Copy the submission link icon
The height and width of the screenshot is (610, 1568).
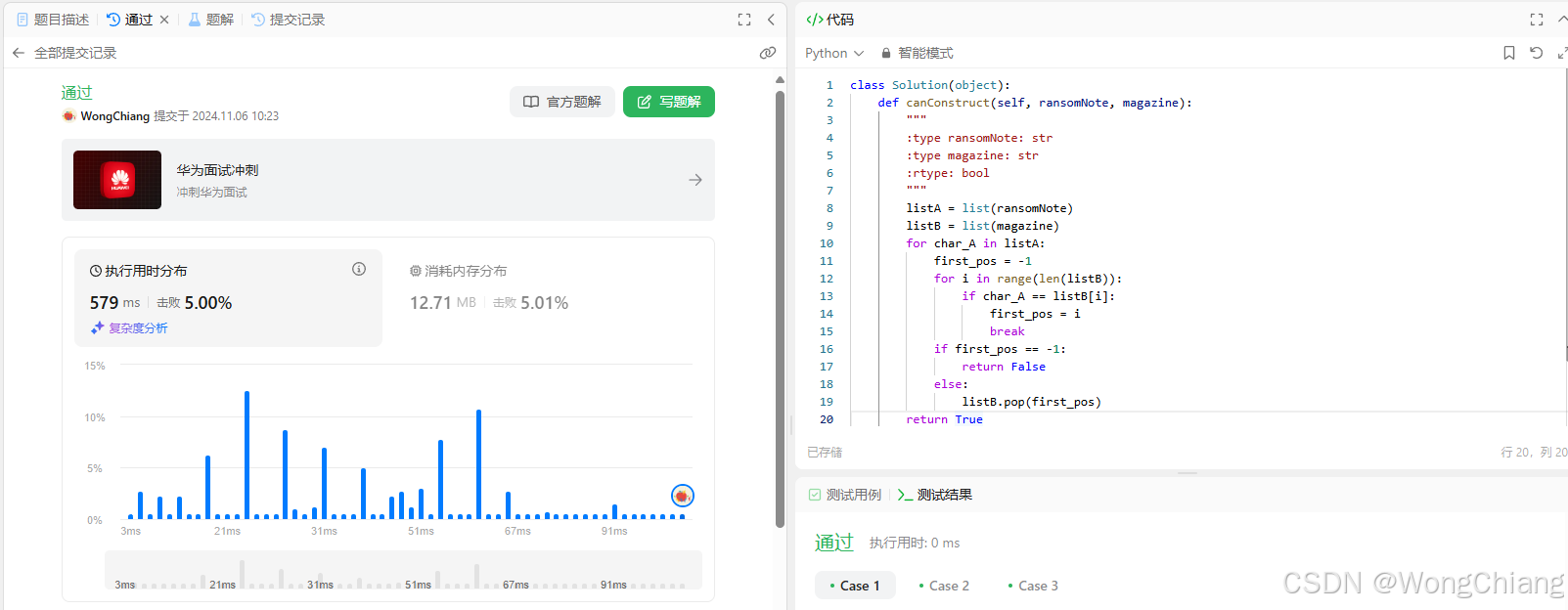tap(768, 53)
